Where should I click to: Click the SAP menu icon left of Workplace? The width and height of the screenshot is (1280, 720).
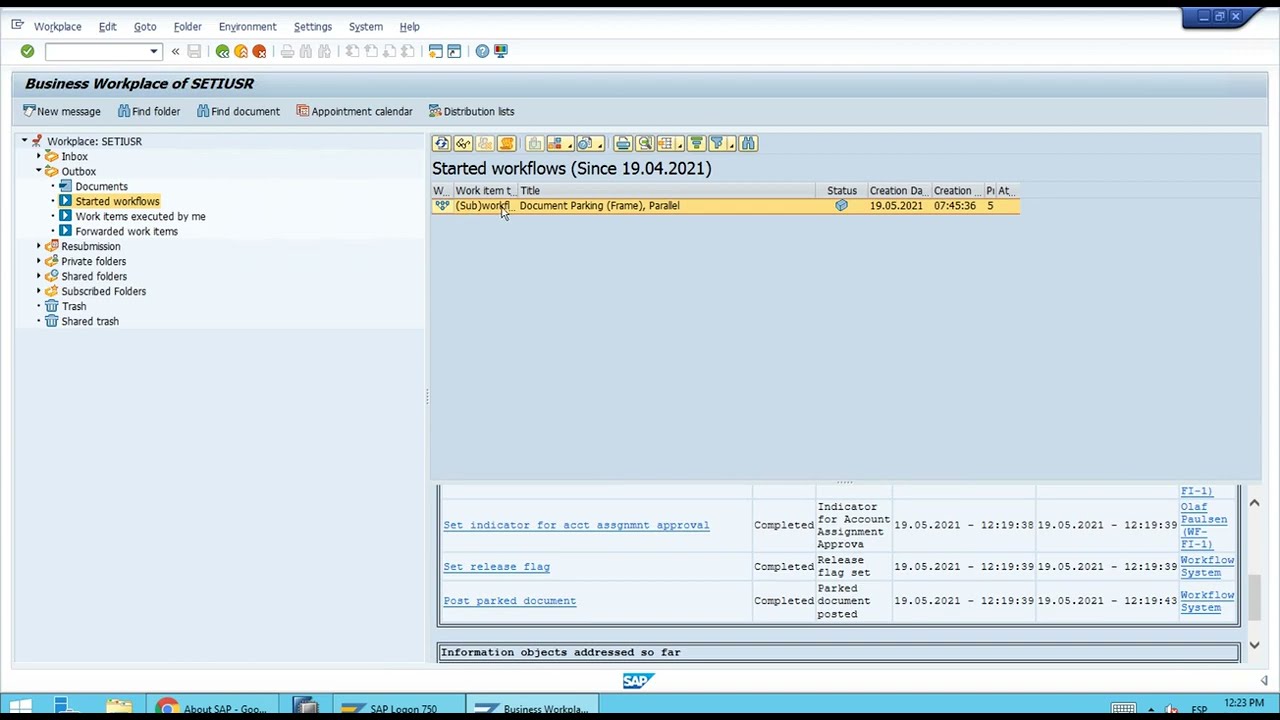coord(17,26)
